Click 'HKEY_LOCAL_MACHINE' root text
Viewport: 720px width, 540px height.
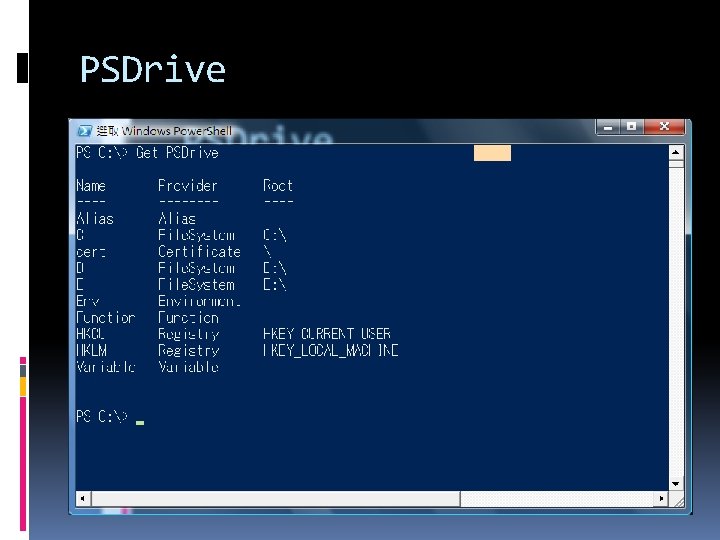pyautogui.click(x=331, y=350)
